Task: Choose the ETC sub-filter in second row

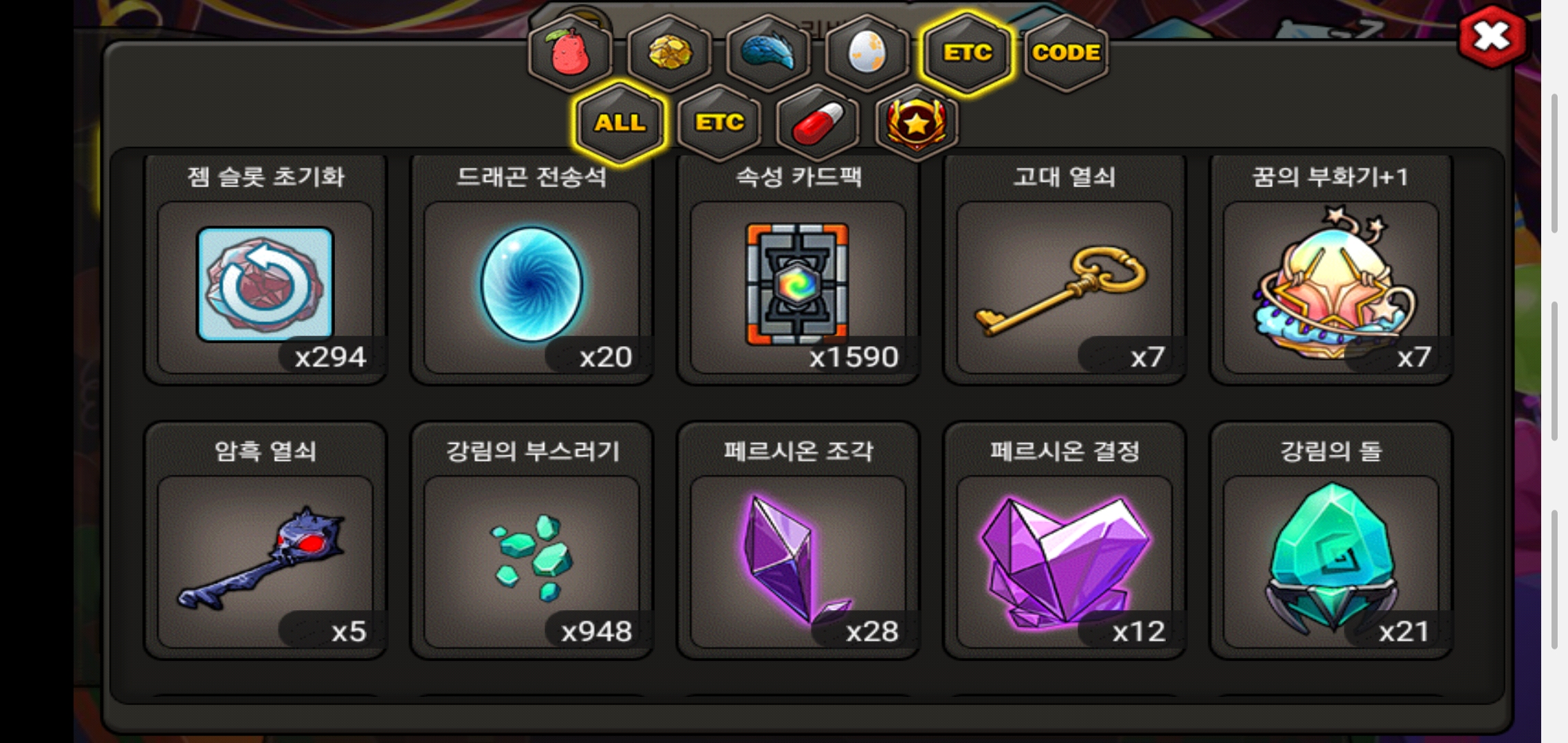Action: click(x=719, y=123)
